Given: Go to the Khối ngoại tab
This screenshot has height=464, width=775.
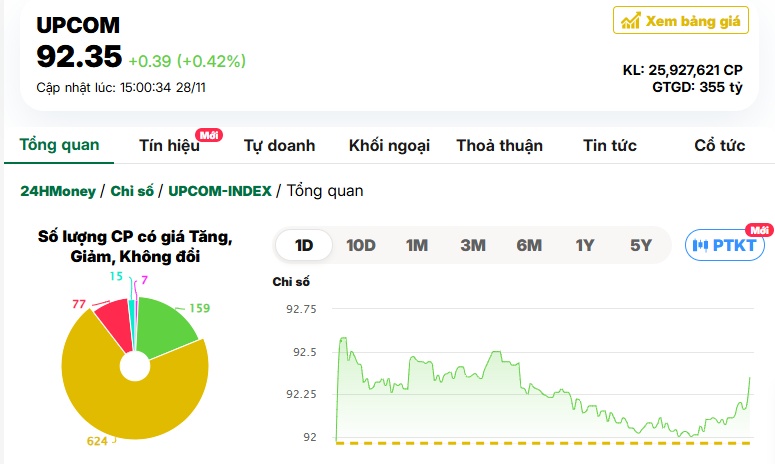Looking at the screenshot, I should click(x=389, y=146).
